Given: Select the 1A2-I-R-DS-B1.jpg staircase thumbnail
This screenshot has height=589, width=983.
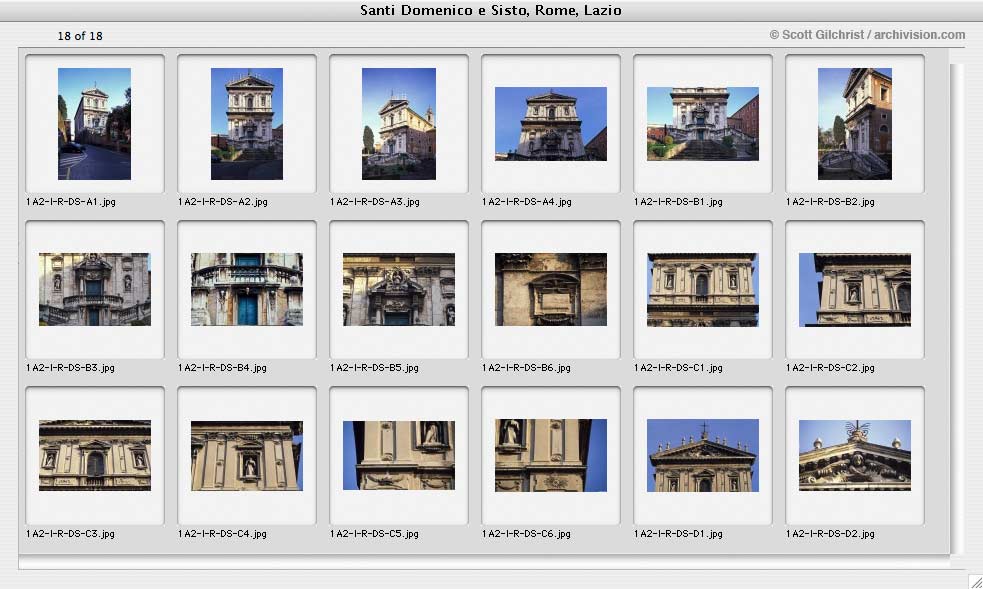Looking at the screenshot, I should click(703, 124).
